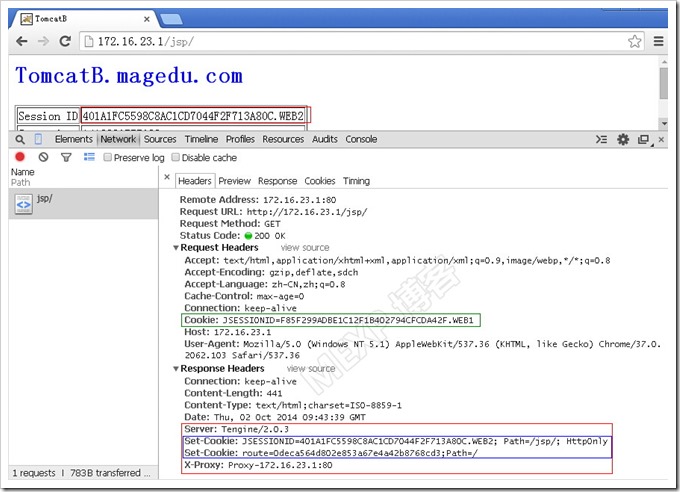Open the Profiles panel
This screenshot has height=492, width=680.
[240, 139]
